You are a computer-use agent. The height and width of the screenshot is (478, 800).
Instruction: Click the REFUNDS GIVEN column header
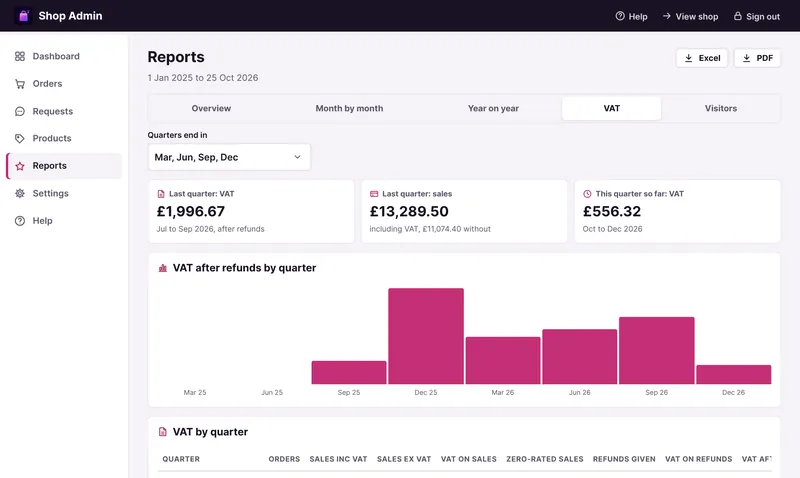[624, 459]
